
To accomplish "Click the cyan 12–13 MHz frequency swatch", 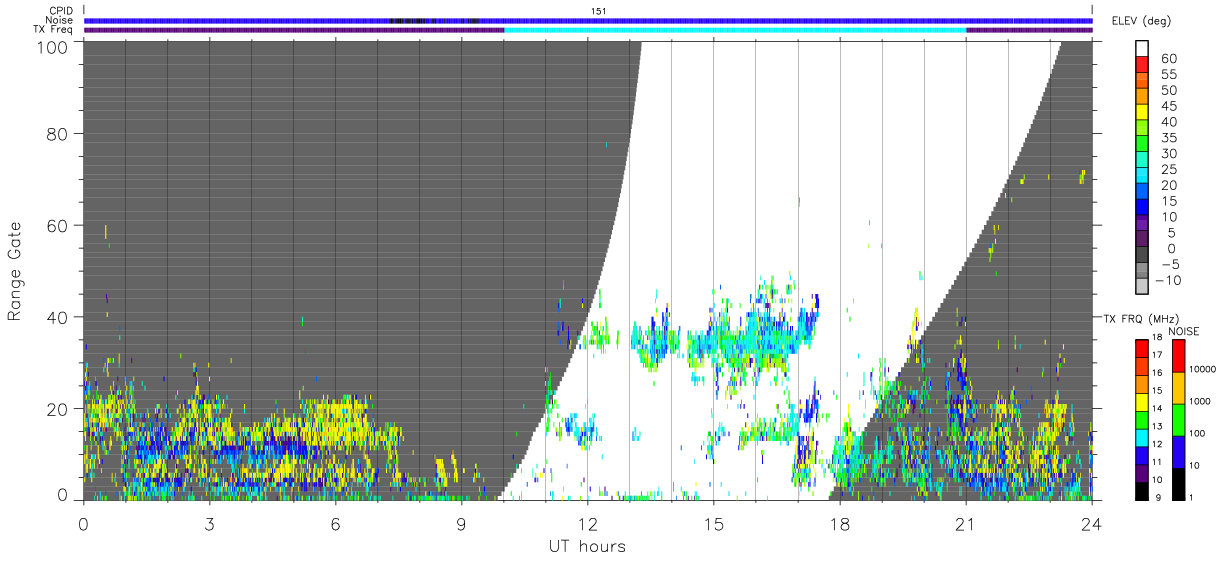I will point(1141,436).
